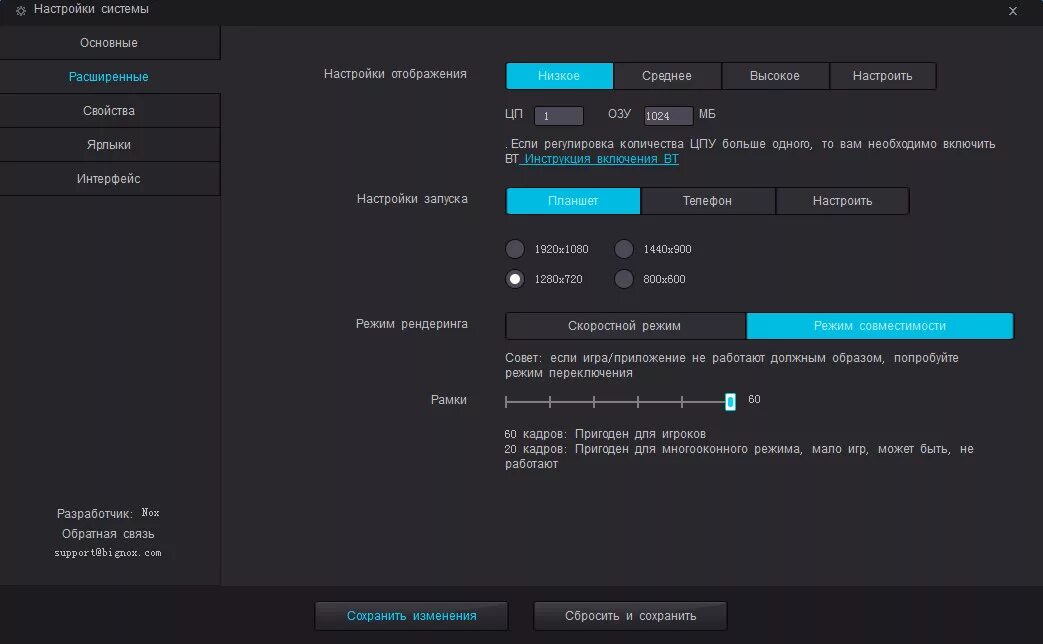The width and height of the screenshot is (1043, 644).
Task: Click Сохранить изменения button
Action: tap(411, 616)
